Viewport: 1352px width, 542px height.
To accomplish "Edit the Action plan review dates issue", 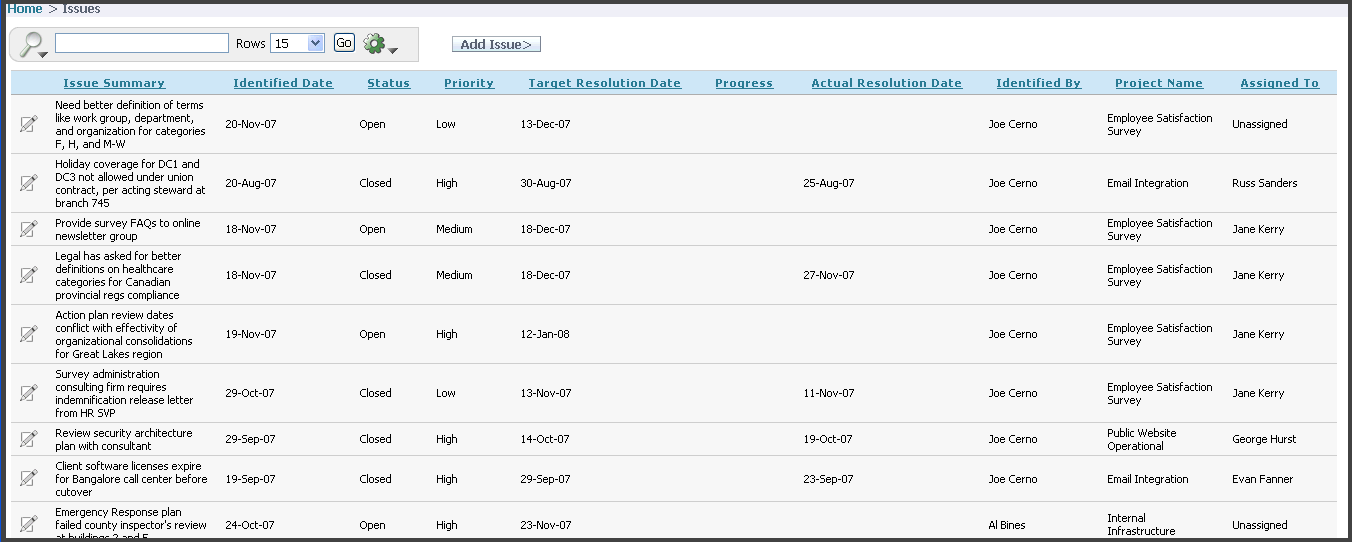I will [29, 334].
